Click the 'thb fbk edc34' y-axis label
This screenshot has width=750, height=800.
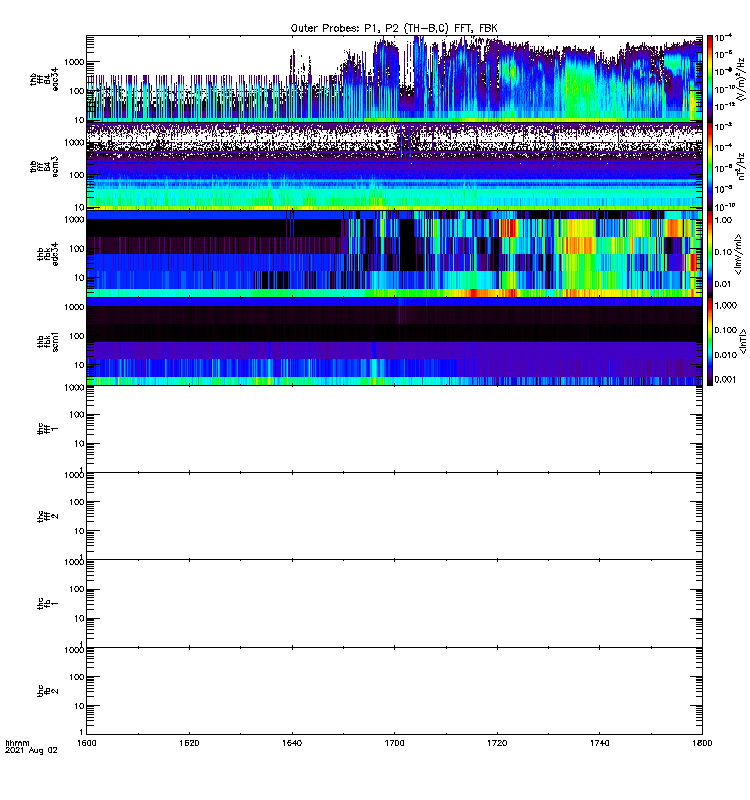tap(48, 254)
